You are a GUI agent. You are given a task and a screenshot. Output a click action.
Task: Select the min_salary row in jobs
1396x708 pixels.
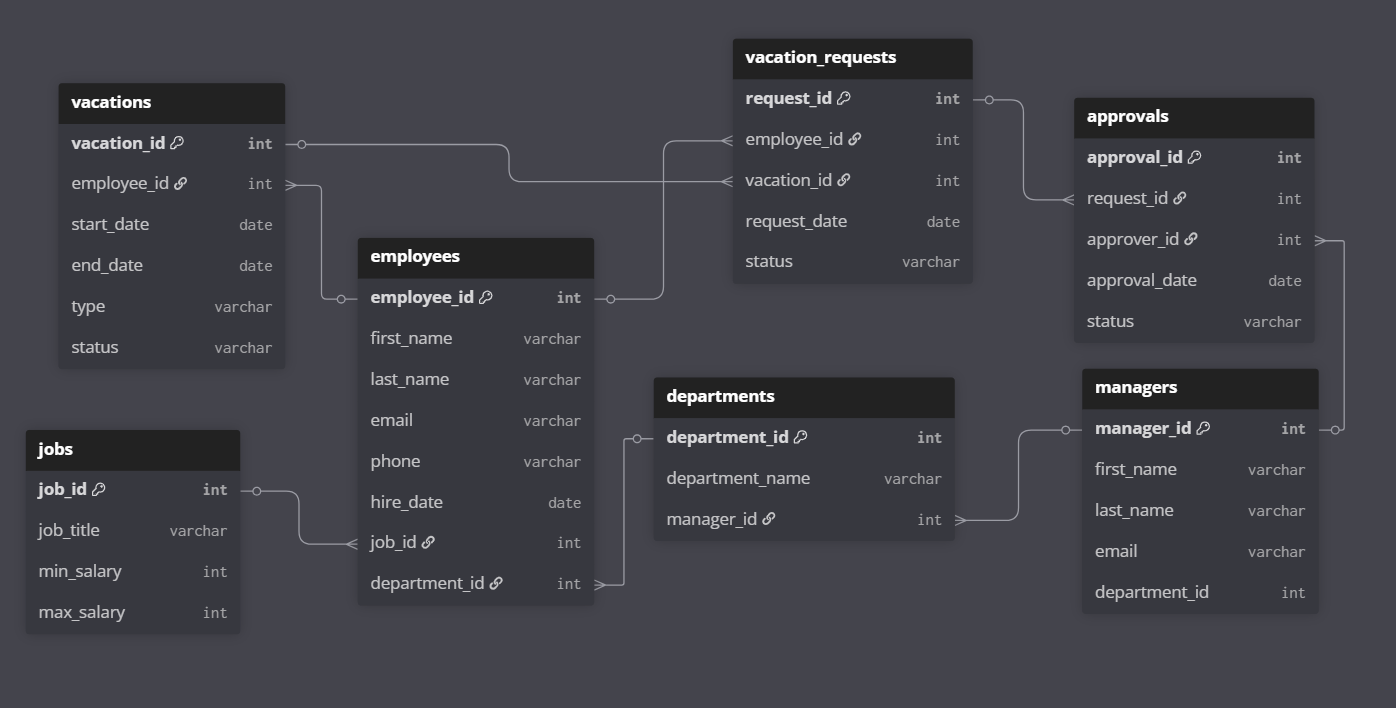132,571
